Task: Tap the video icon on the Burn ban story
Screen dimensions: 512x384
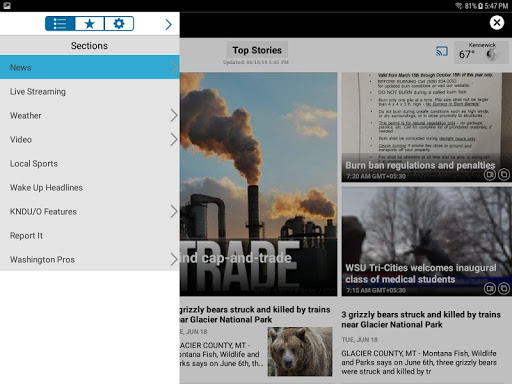Action: pos(490,174)
